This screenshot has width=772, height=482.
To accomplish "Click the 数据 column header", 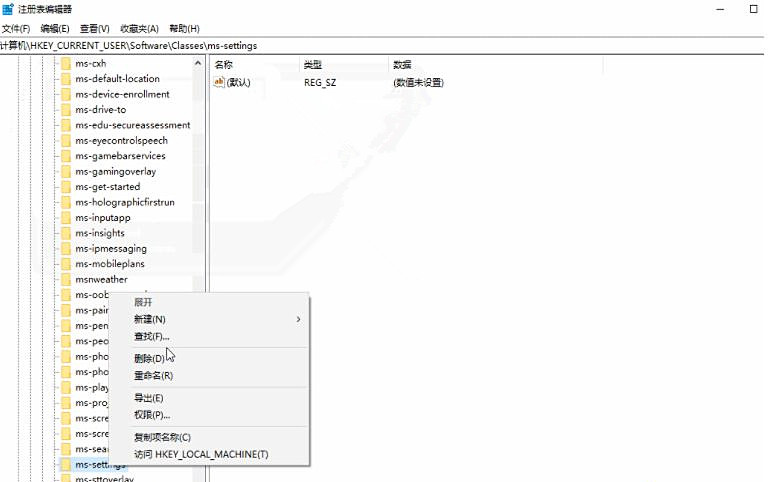I will pyautogui.click(x=402, y=64).
